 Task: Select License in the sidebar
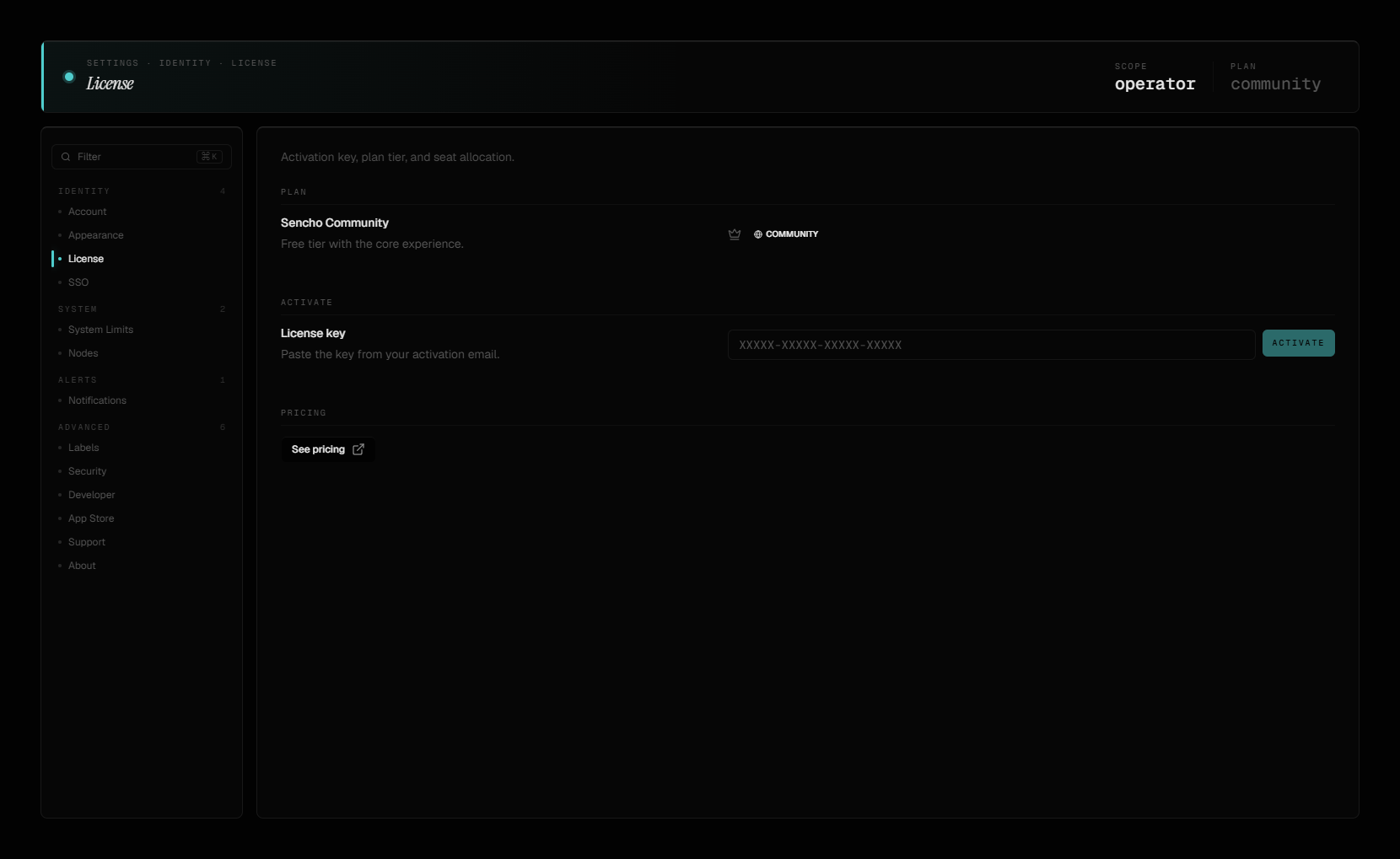[86, 259]
